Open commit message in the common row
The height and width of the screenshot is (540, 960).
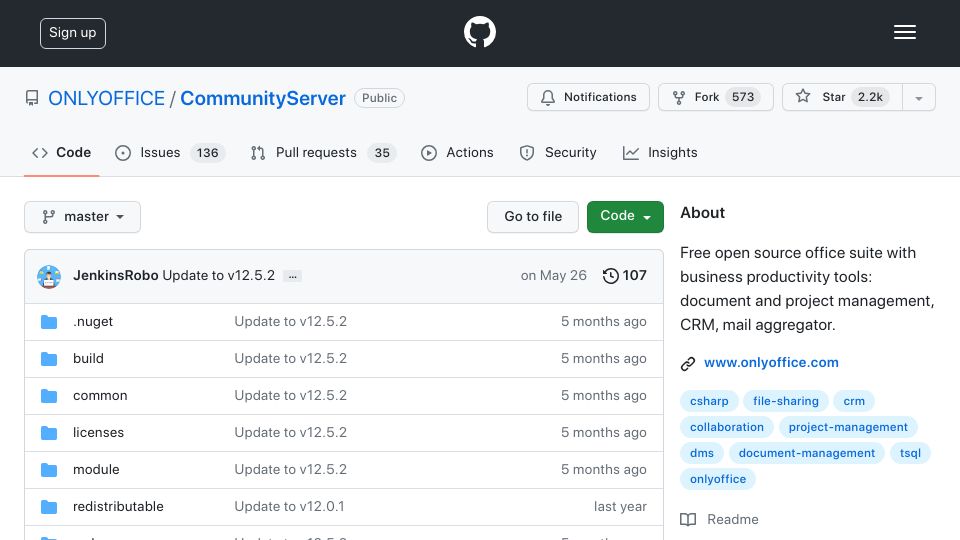click(x=291, y=396)
